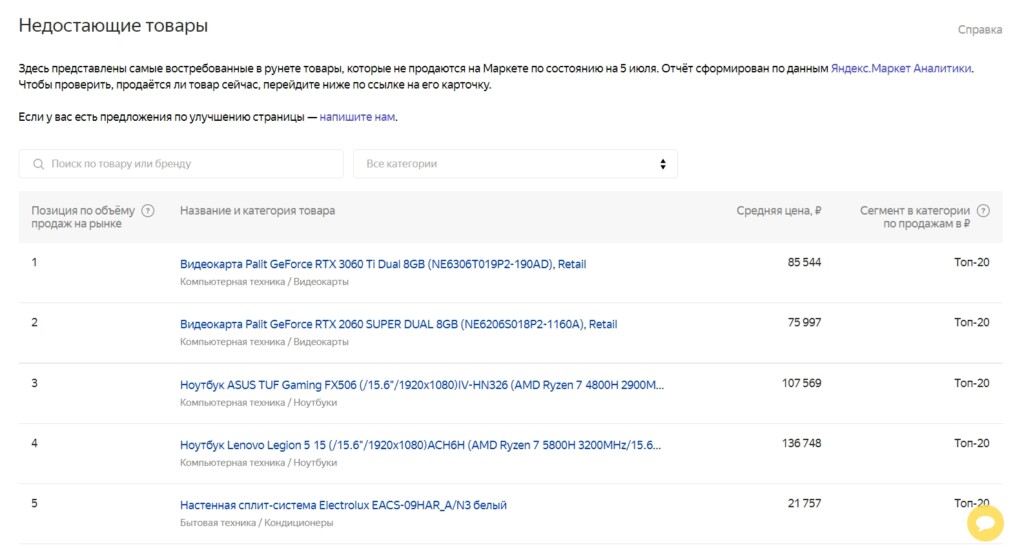Click the "напишите нам" feedback link
The width and height of the screenshot is (1024, 548).
coord(357,117)
